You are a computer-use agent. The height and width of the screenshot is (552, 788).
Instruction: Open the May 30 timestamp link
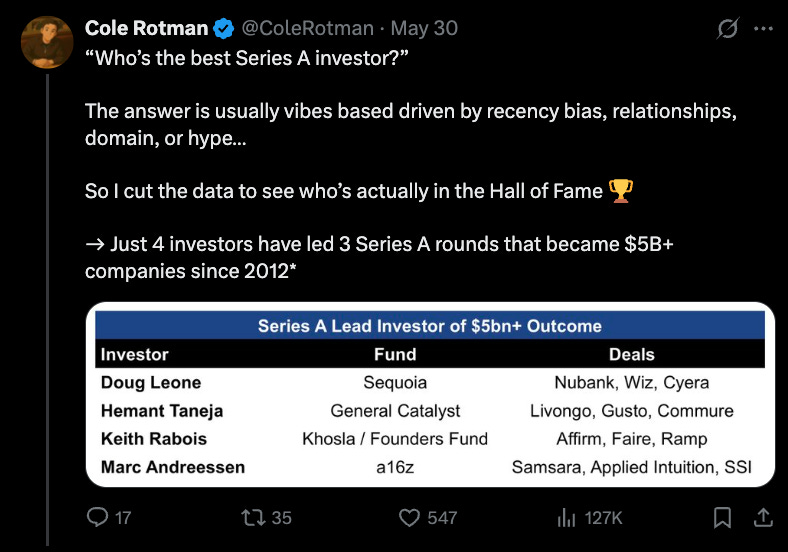[x=424, y=28]
